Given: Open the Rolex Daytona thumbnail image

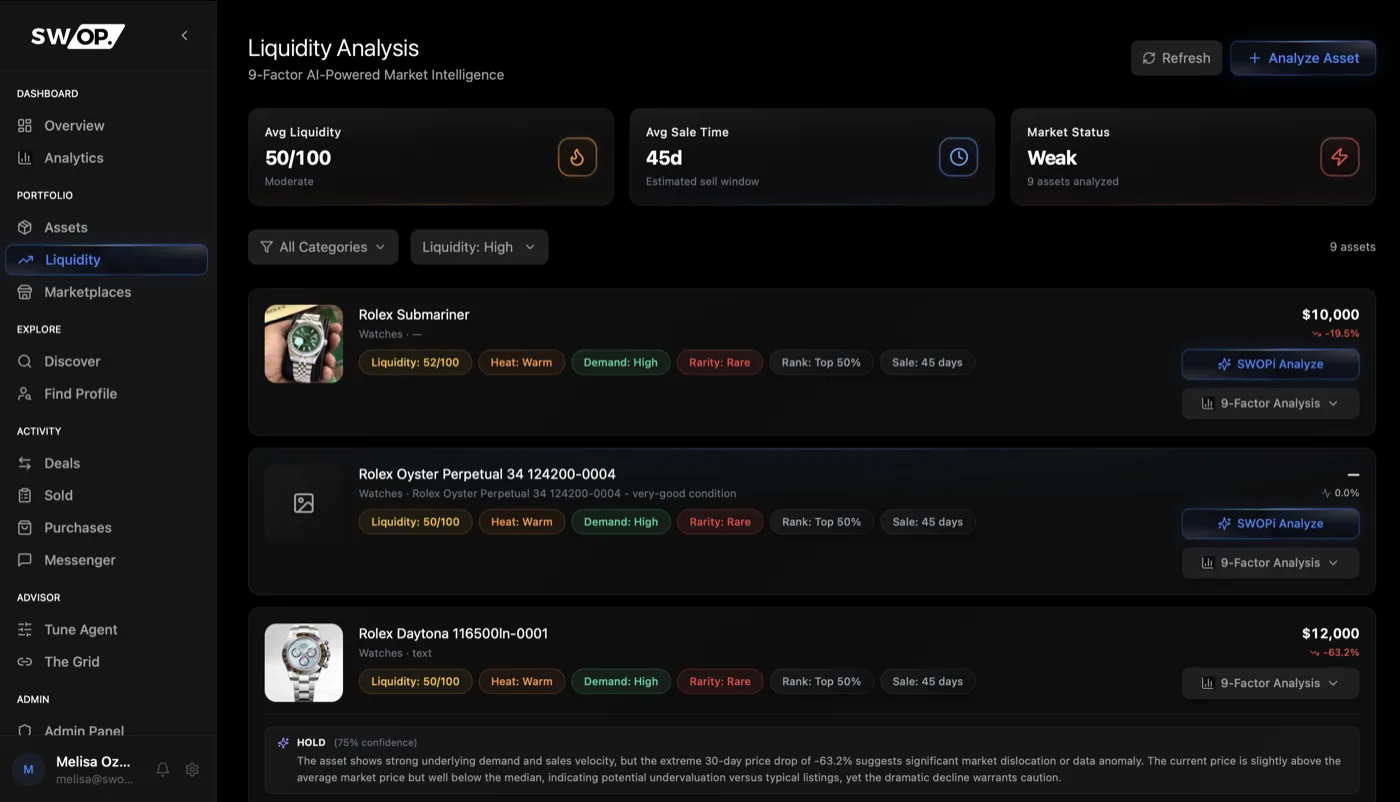Looking at the screenshot, I should tap(304, 663).
